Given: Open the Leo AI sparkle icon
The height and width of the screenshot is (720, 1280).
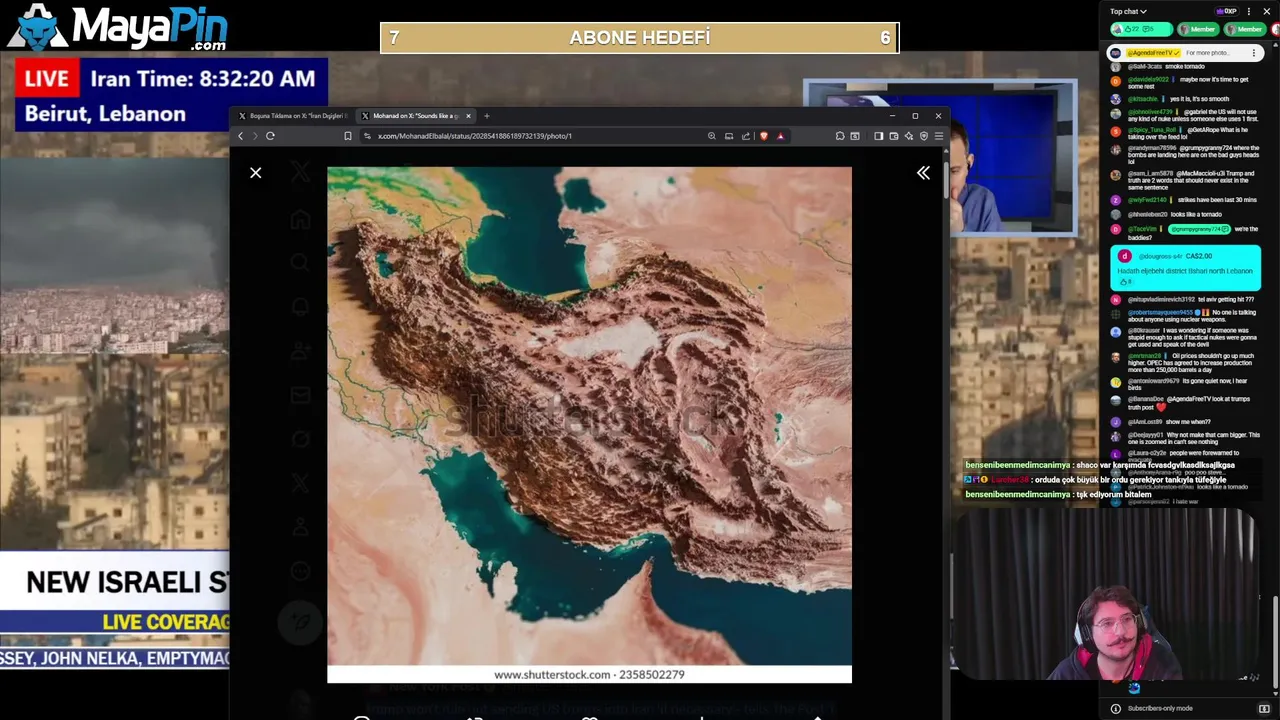Looking at the screenshot, I should 909,136.
